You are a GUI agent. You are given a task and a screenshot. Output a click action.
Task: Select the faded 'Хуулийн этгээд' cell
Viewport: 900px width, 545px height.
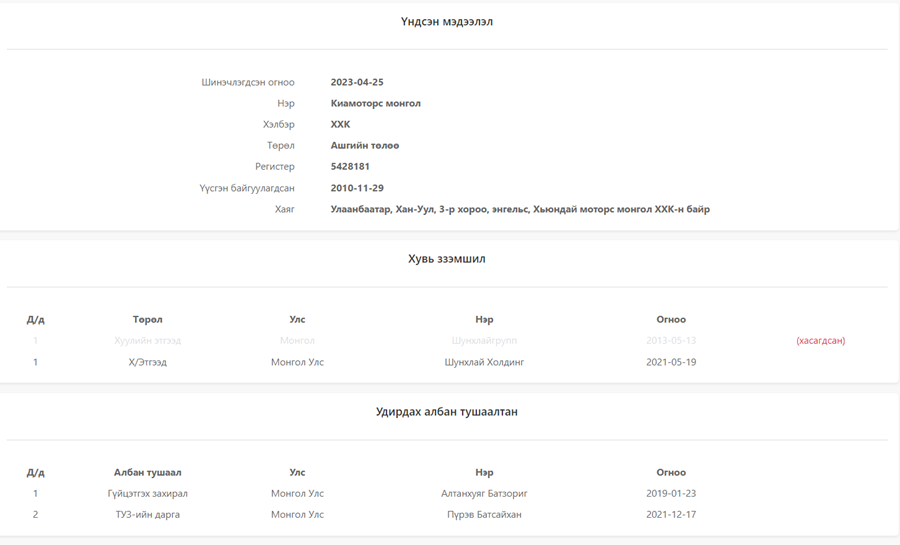148,341
